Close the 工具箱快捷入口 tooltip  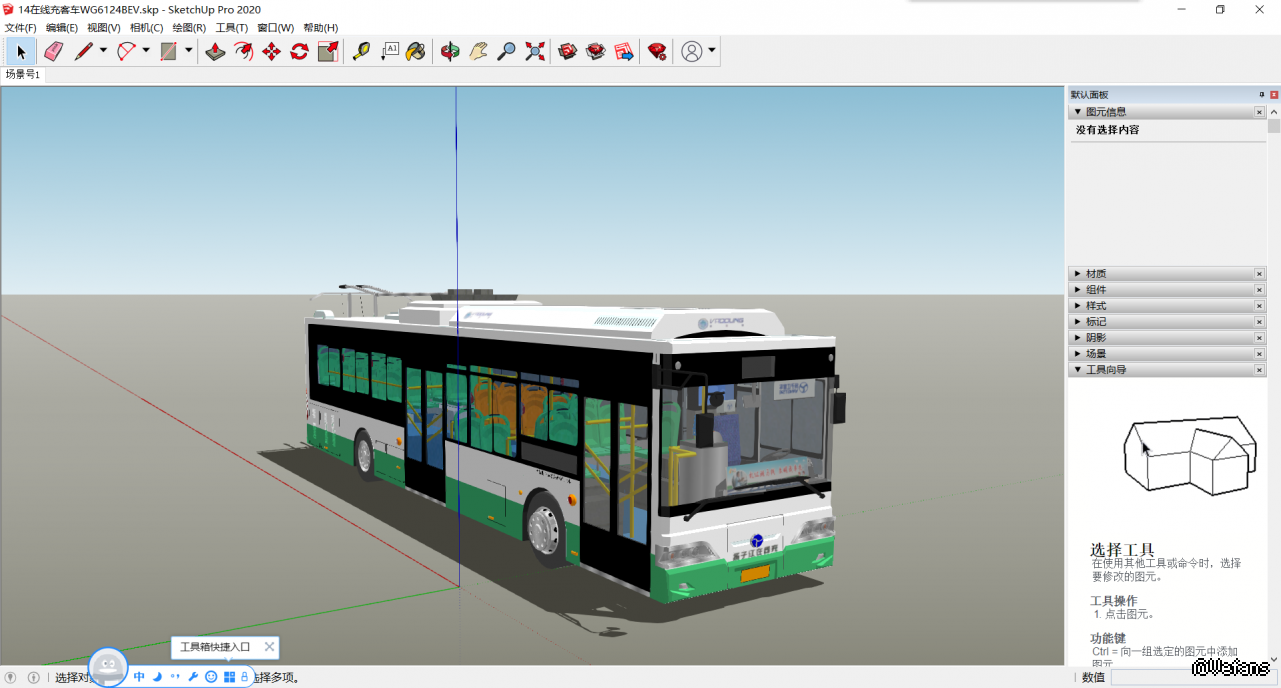269,647
